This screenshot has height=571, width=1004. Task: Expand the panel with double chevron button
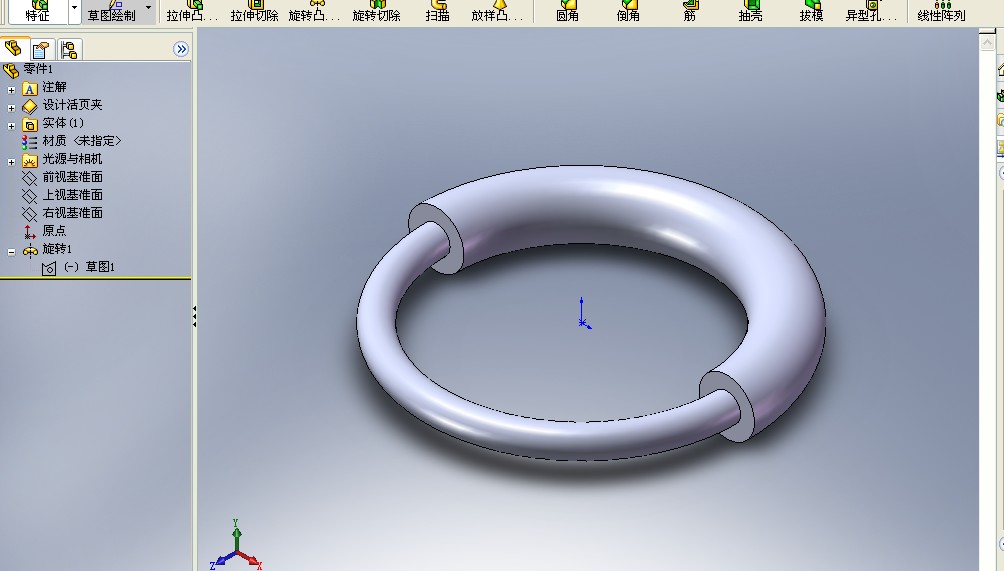(x=181, y=49)
